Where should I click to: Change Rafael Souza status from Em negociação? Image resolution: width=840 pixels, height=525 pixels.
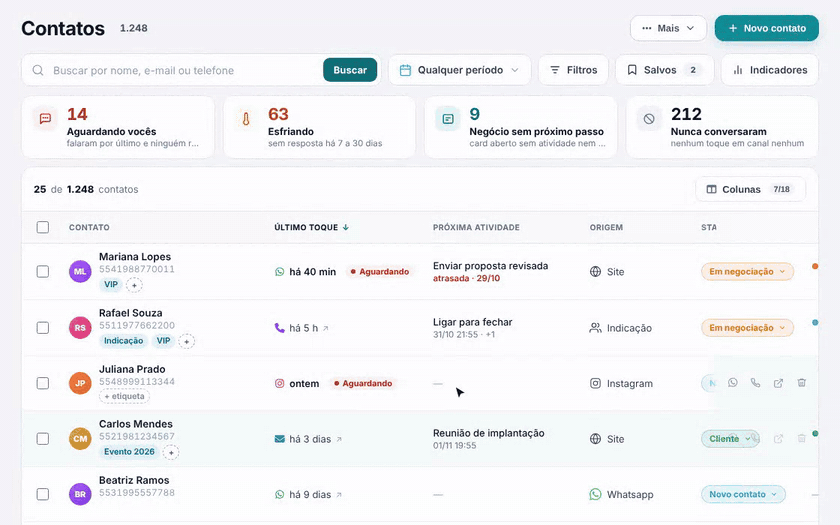[747, 328]
